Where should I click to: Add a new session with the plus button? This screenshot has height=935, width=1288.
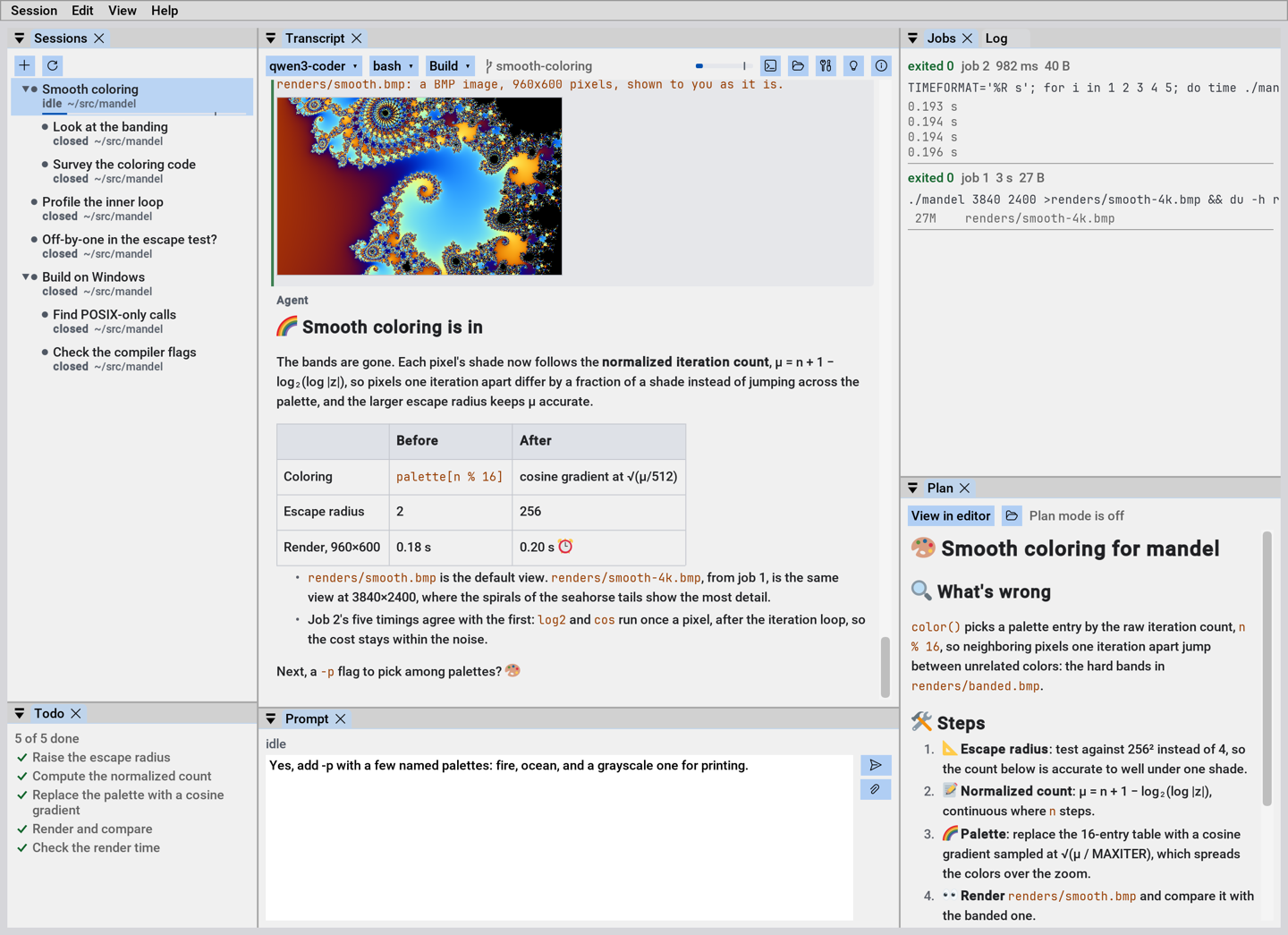(x=25, y=65)
